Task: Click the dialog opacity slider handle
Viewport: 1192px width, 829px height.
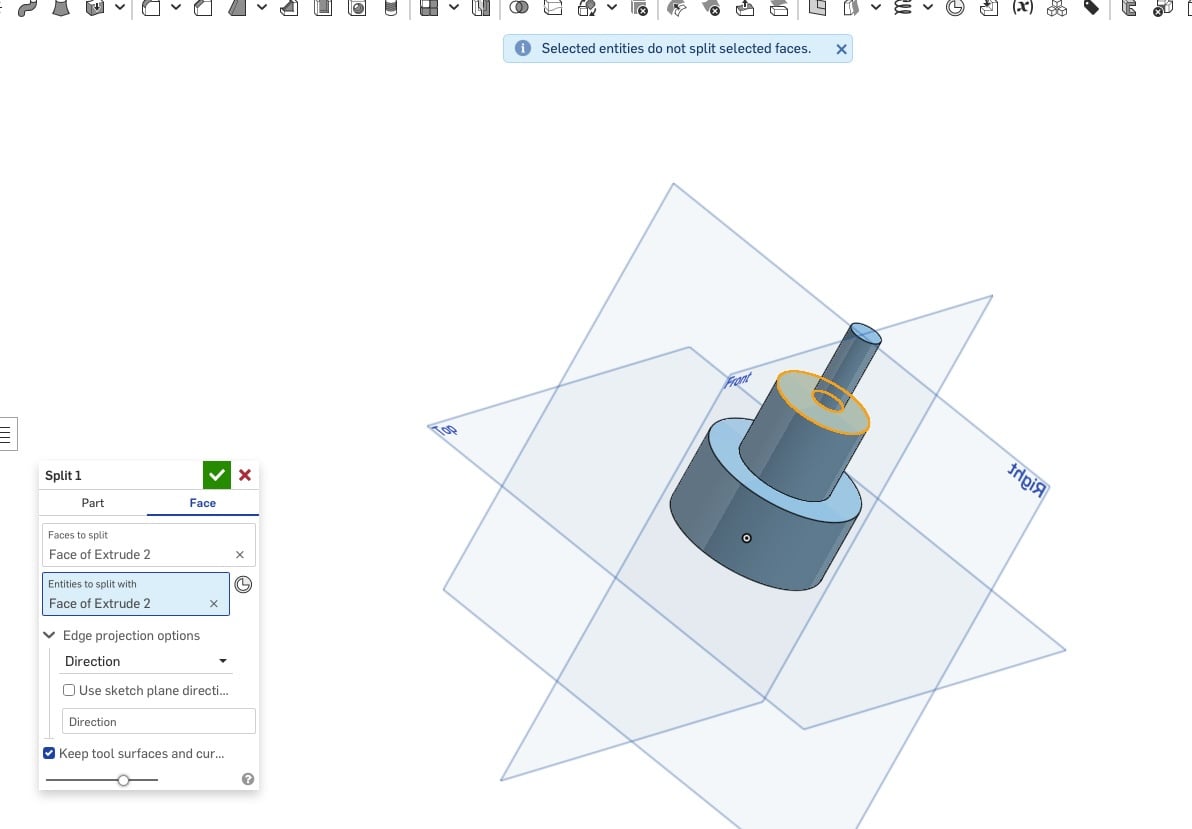Action: [x=123, y=780]
